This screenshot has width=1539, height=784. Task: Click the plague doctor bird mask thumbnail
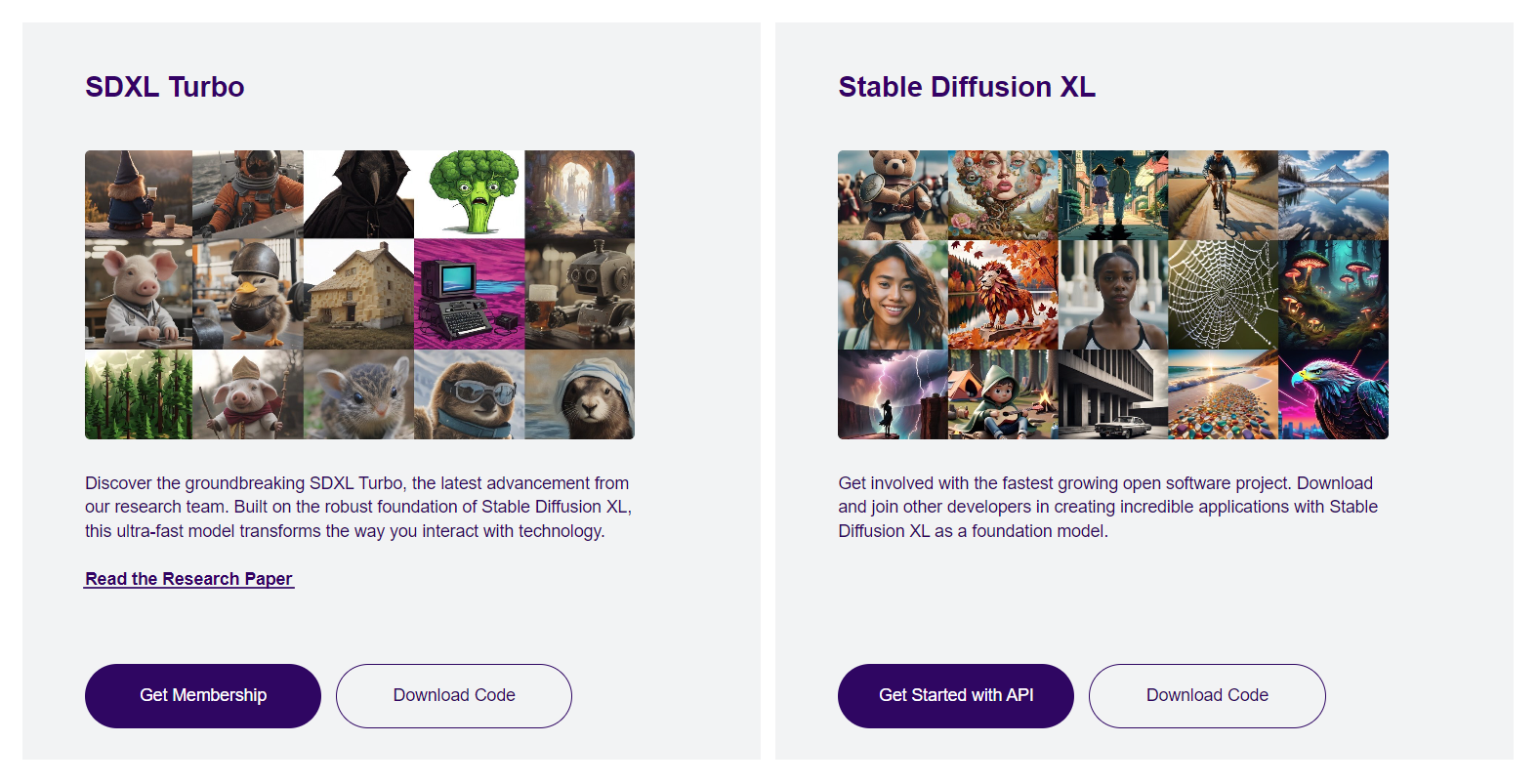tap(358, 193)
